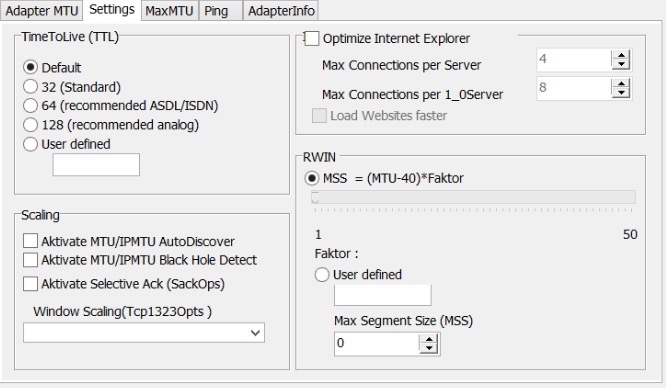Viewport: 666px width, 388px height.
Task: Select the Settings tab
Action: [112, 9]
